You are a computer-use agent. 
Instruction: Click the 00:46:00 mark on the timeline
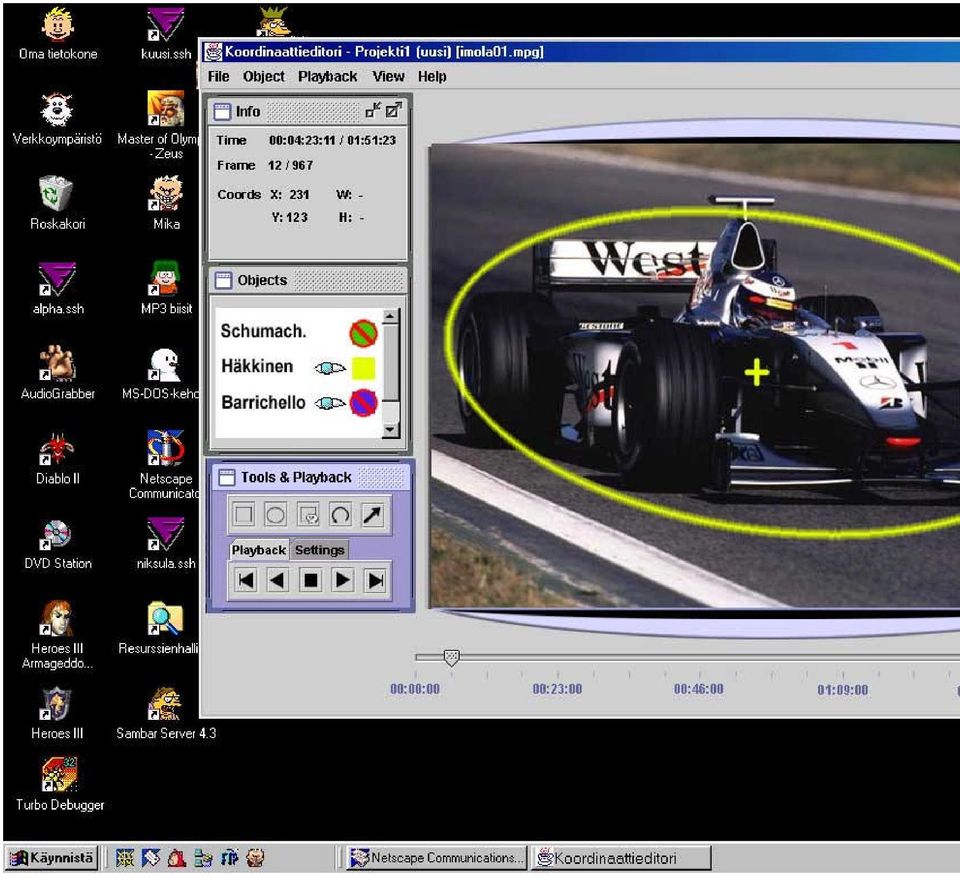pos(699,689)
